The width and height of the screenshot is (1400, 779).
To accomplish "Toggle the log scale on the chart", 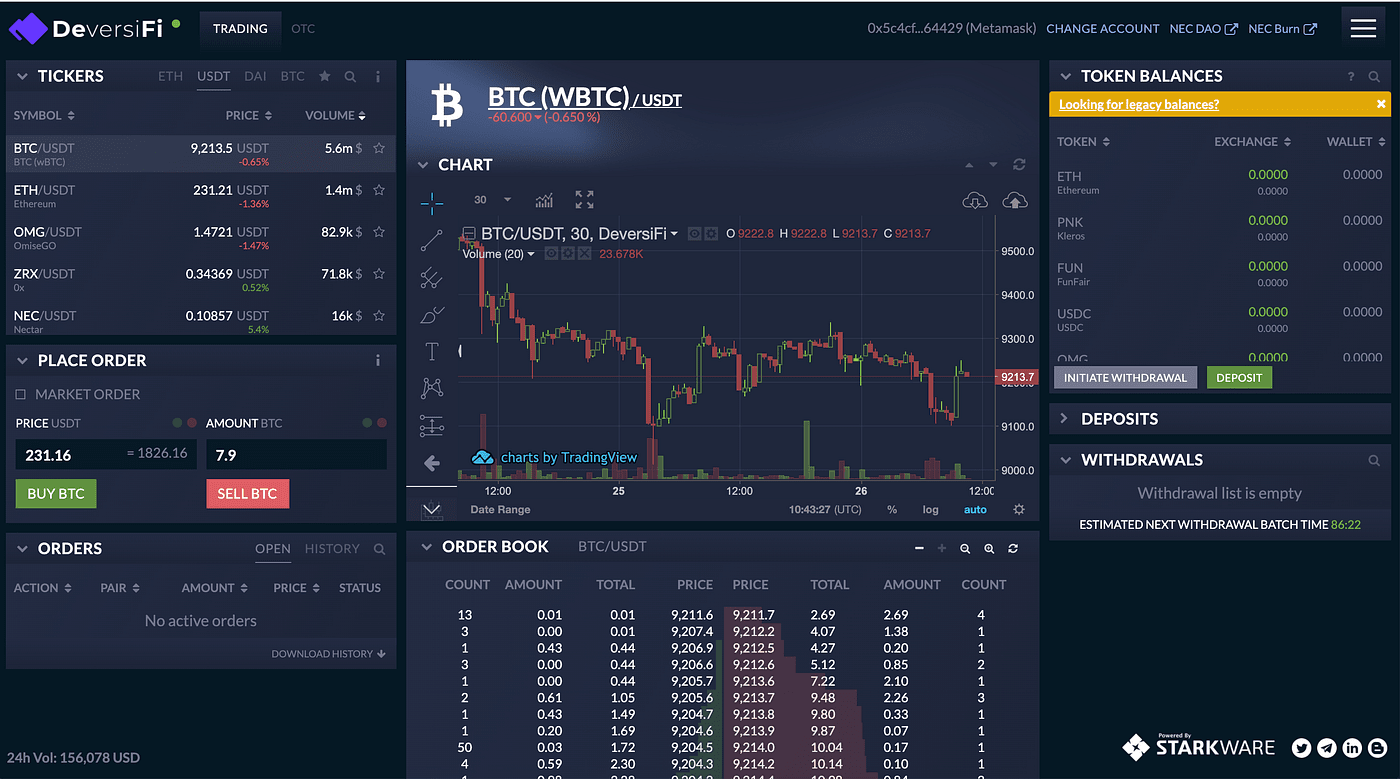I will (931, 510).
